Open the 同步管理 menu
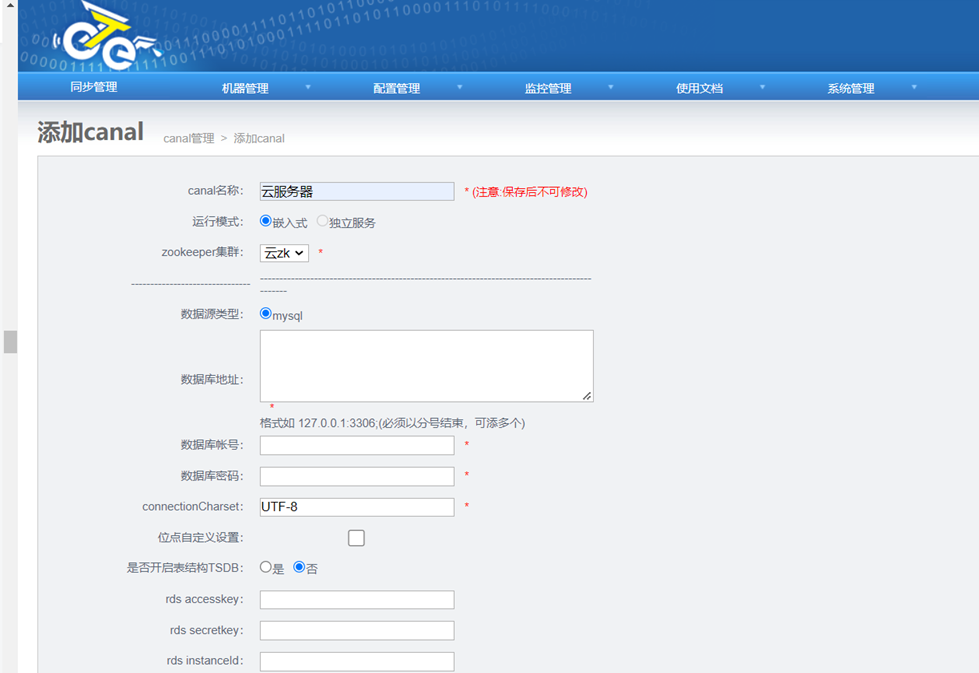The width and height of the screenshot is (979, 673). click(93, 87)
